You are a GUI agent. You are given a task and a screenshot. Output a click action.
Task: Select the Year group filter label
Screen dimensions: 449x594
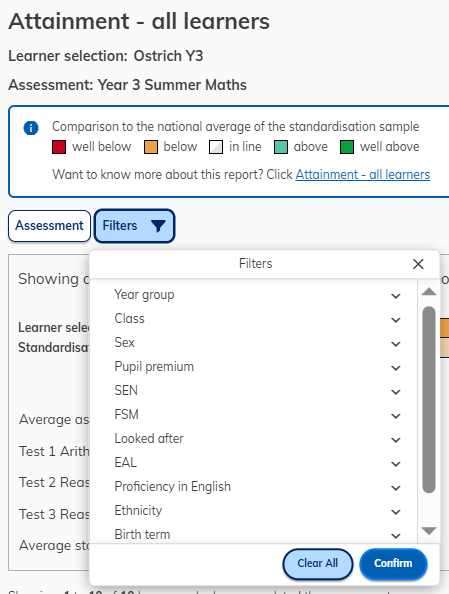(x=144, y=295)
